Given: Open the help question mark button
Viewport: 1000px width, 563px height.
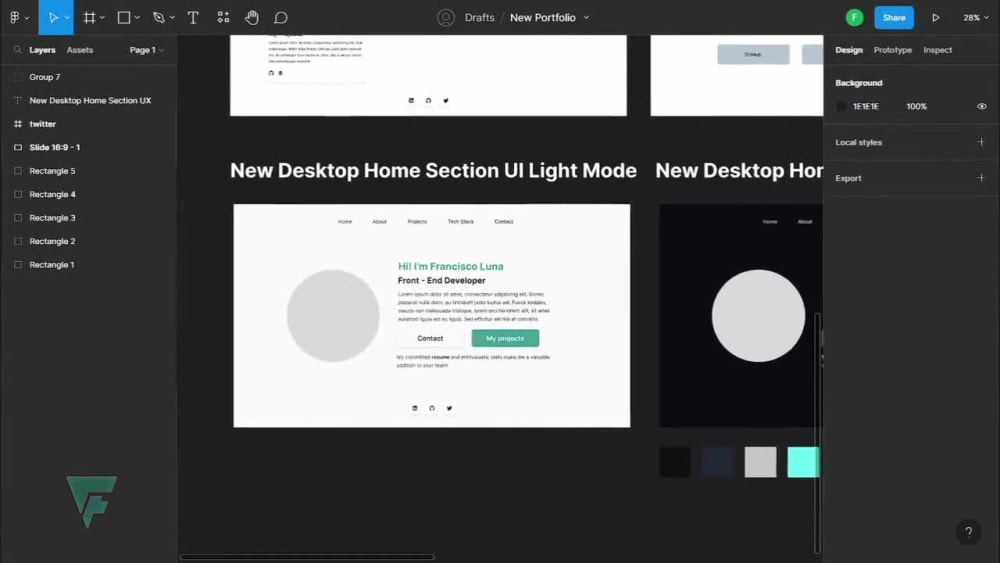Looking at the screenshot, I should tap(968, 532).
